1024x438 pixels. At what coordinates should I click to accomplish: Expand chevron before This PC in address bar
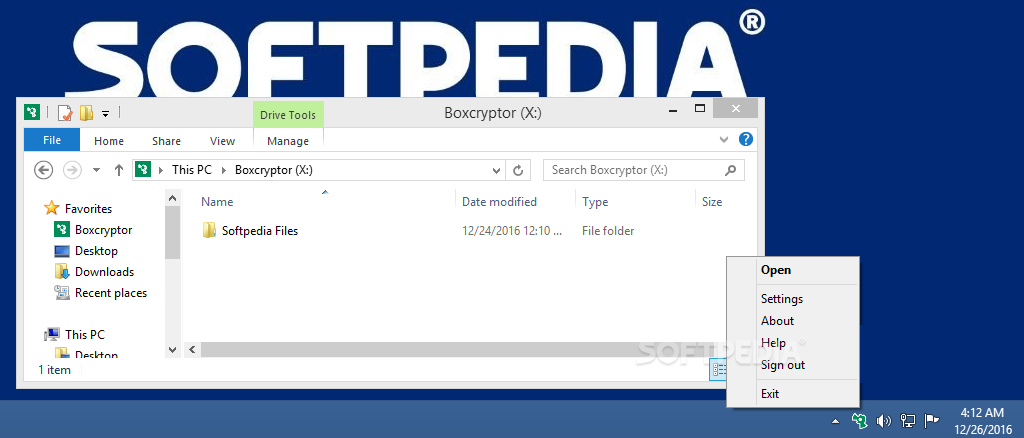coord(161,170)
